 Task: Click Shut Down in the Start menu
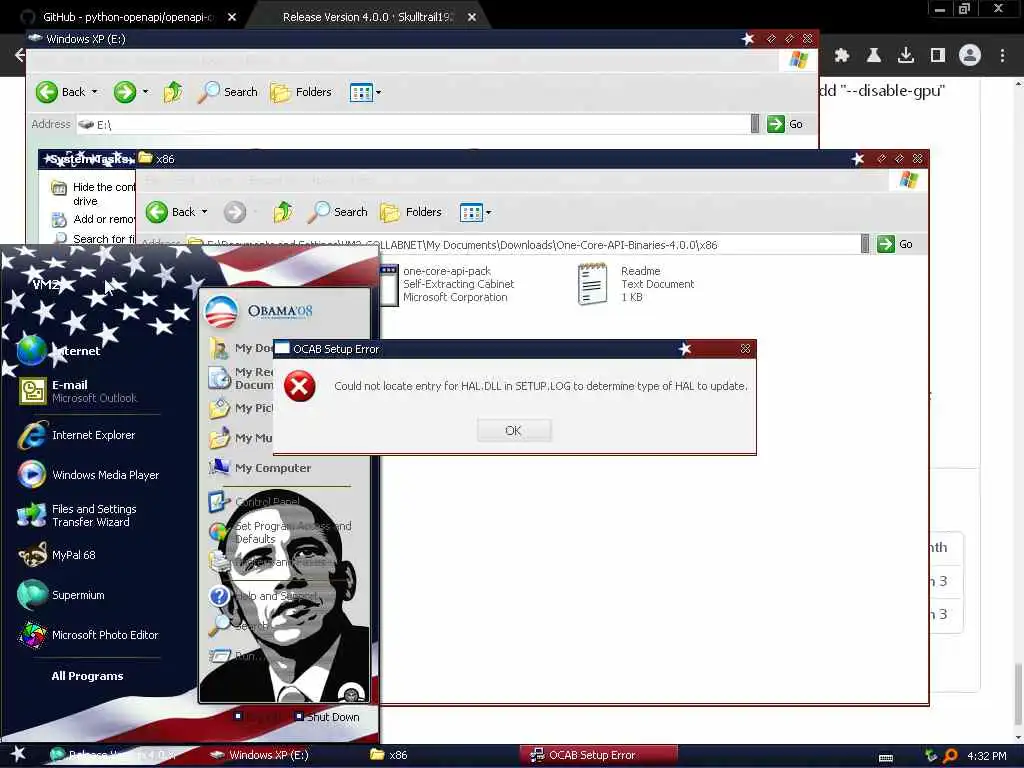[x=327, y=717]
